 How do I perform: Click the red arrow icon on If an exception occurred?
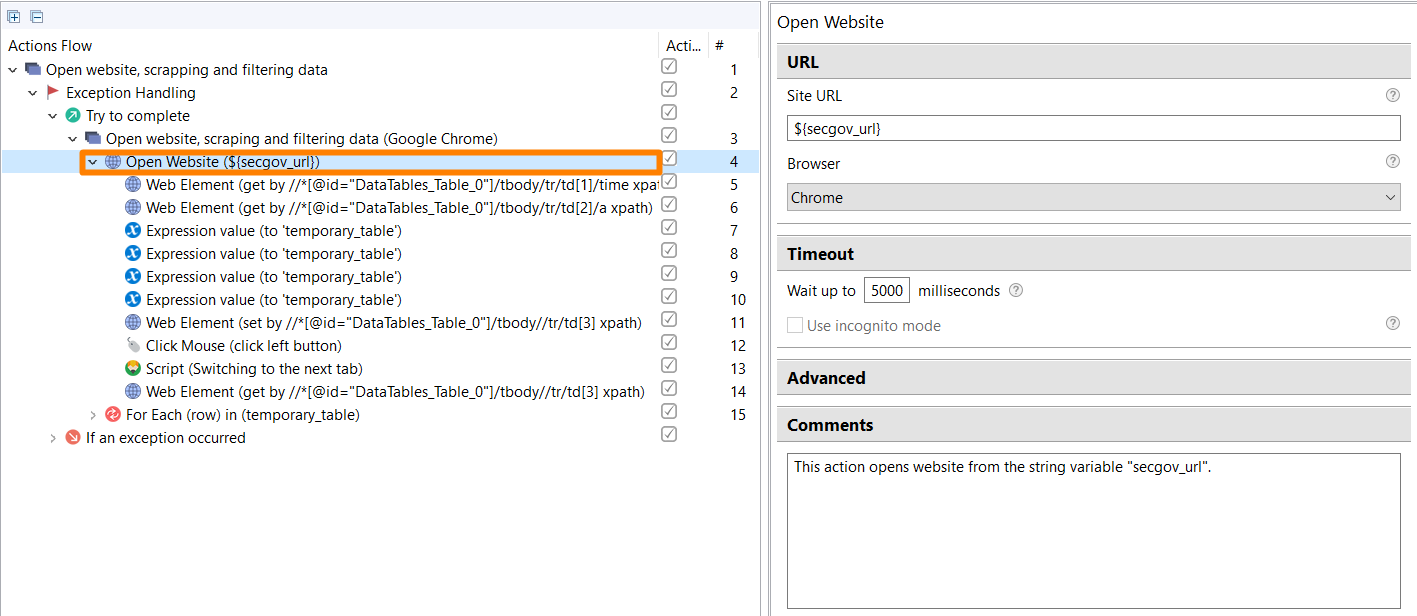[x=73, y=438]
